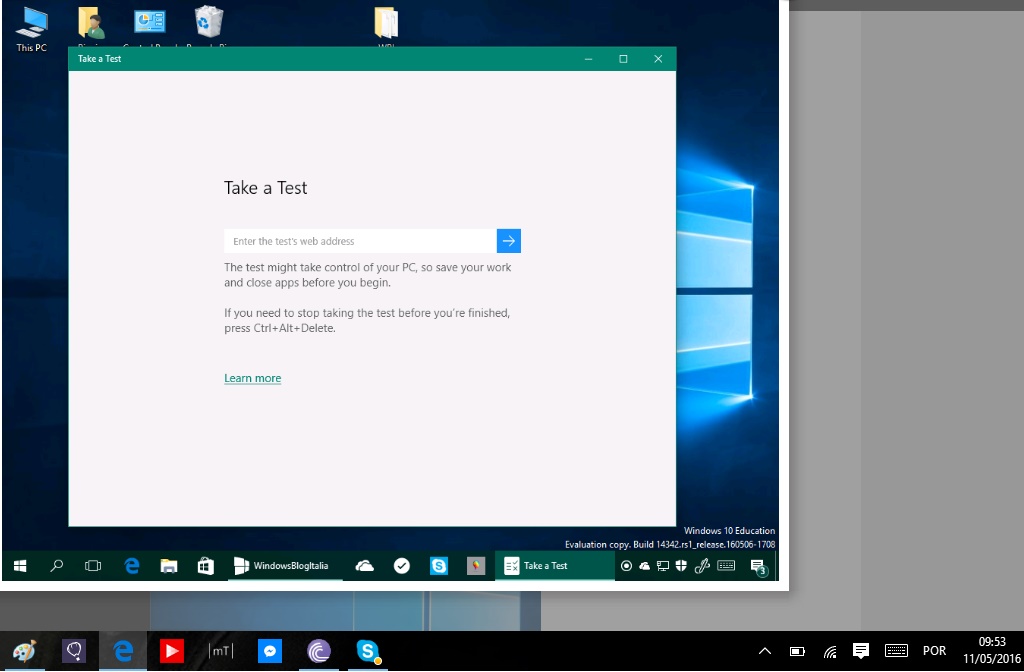Click the test web address input field
This screenshot has height=672, width=1024.
point(360,241)
